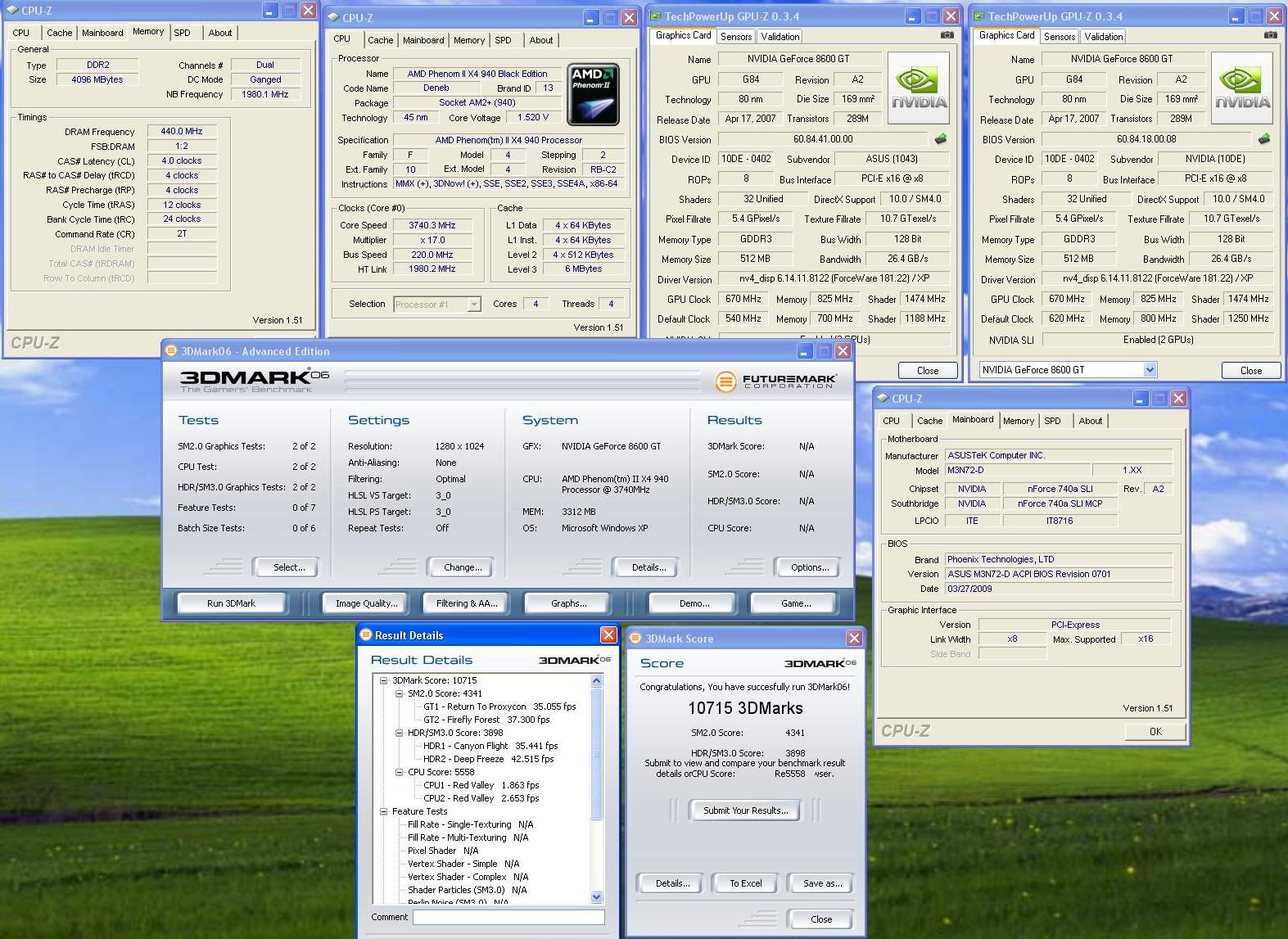Open the About tab in CPU-Z Mainboard window

pyautogui.click(x=1090, y=421)
